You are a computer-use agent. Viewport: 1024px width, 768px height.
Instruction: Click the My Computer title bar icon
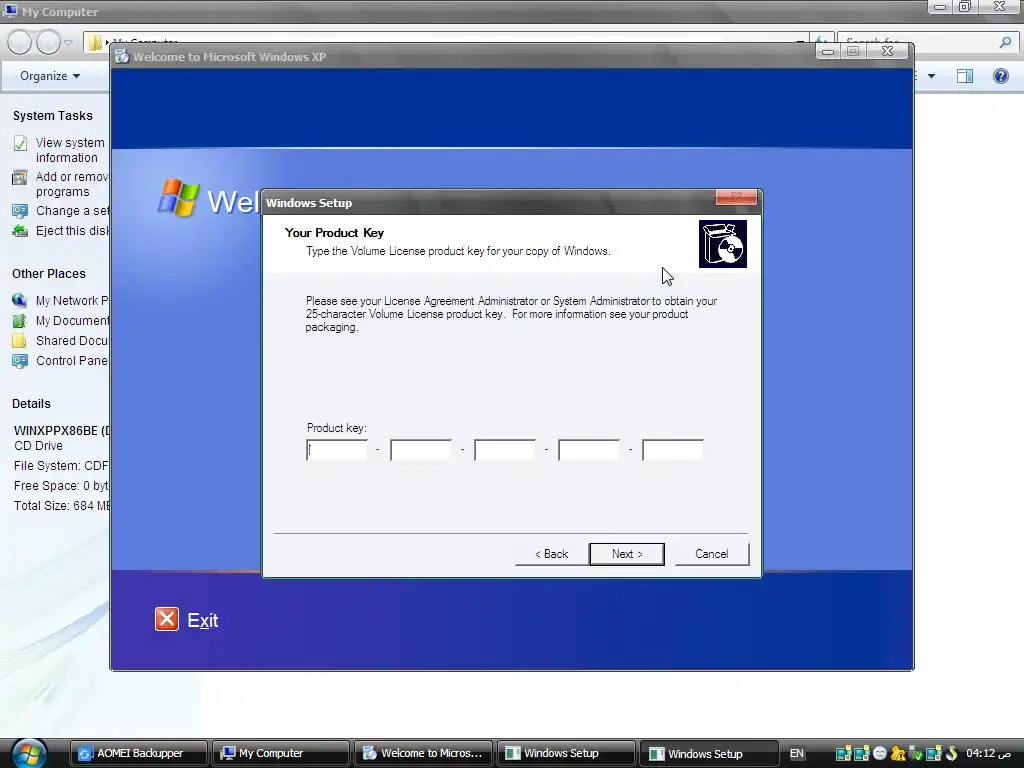click(x=10, y=10)
